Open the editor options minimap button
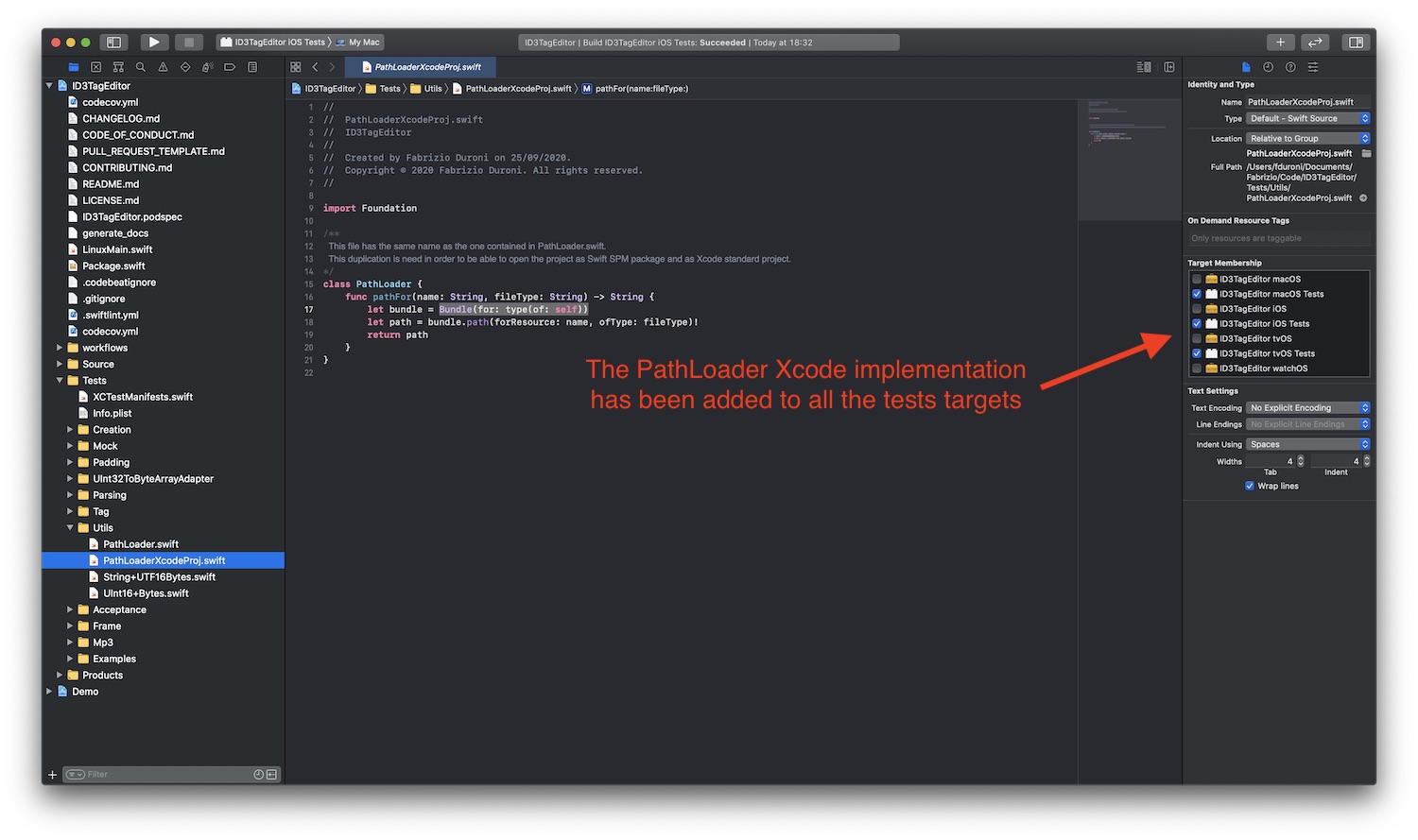 tap(1144, 67)
